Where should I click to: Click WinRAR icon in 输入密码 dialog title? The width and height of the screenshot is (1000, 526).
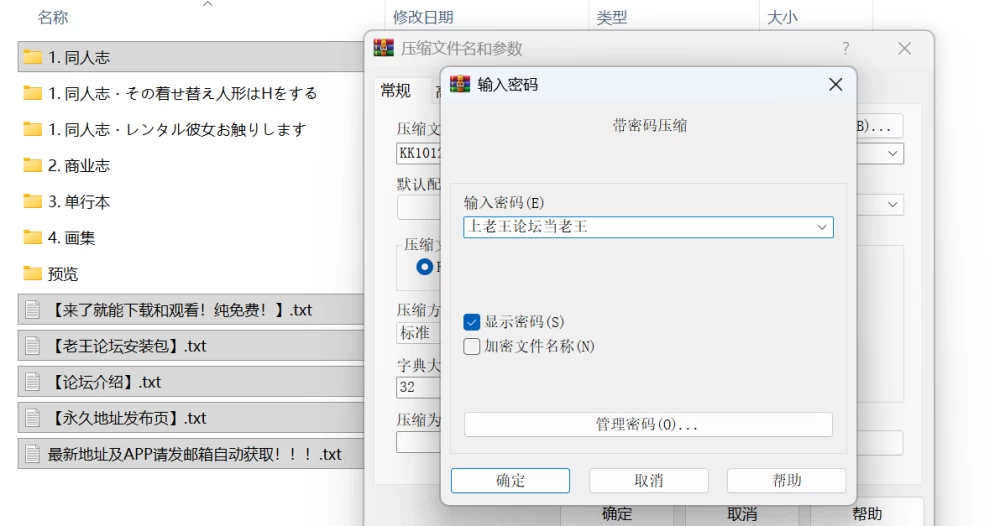pos(460,84)
